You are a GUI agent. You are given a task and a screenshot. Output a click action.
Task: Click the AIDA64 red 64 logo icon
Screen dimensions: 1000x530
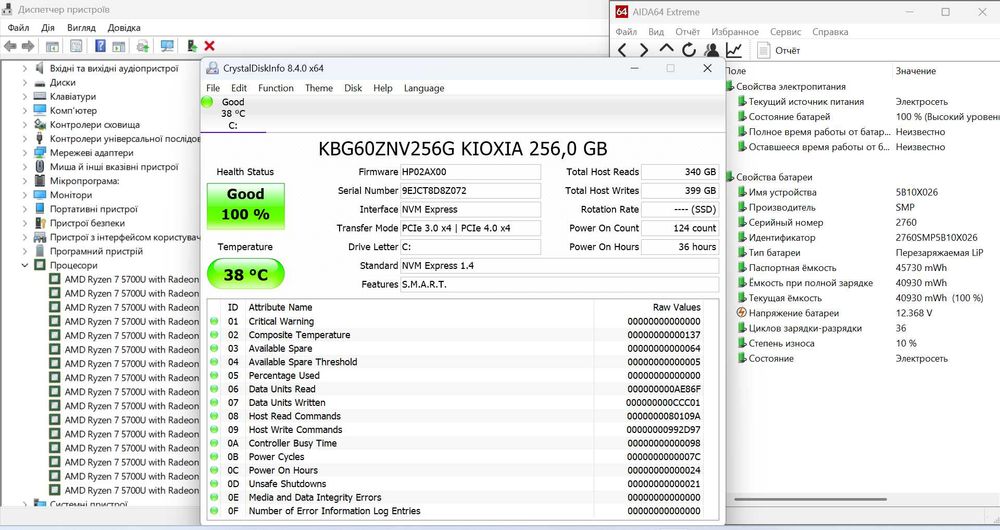click(622, 11)
